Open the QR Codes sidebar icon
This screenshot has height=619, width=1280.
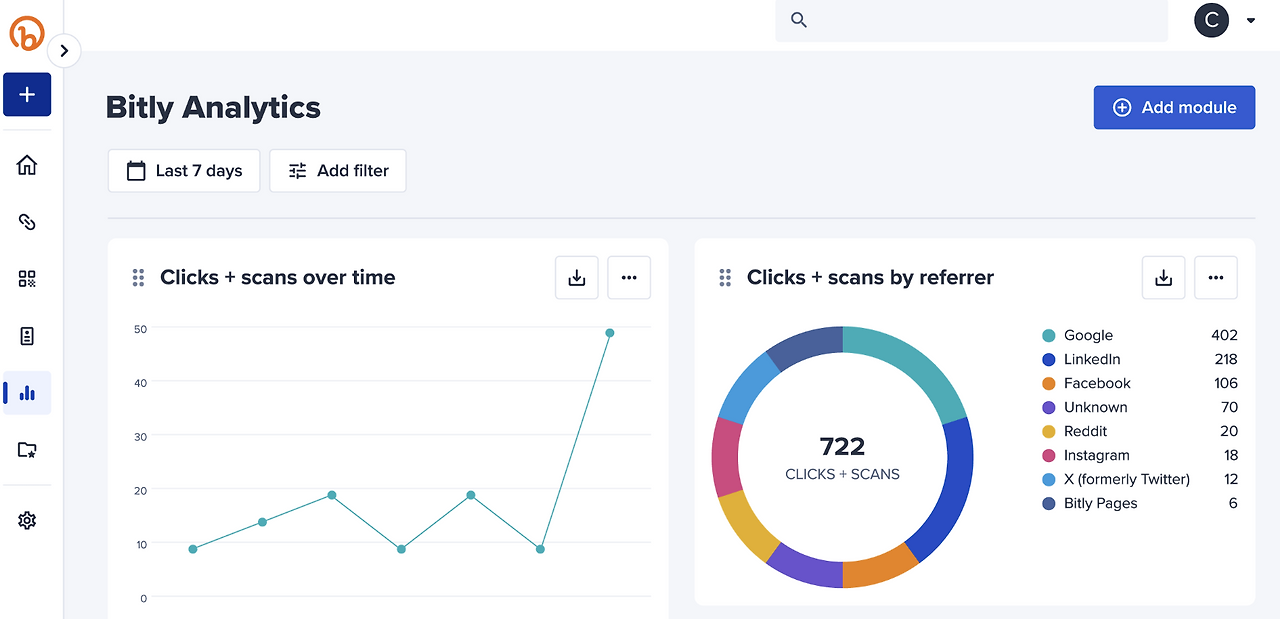tap(27, 279)
